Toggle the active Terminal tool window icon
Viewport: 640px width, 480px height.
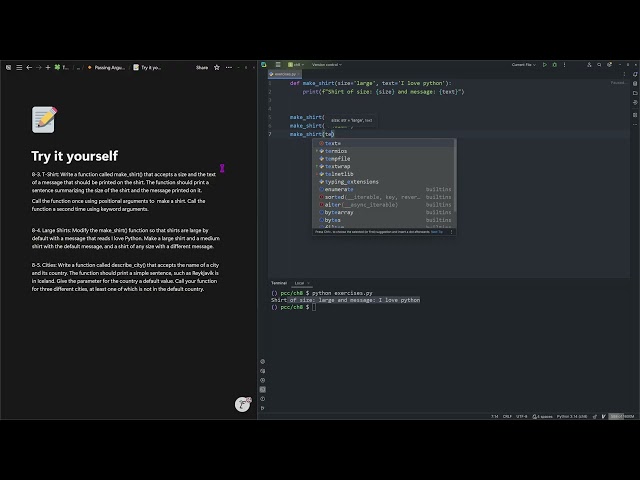coord(262,389)
